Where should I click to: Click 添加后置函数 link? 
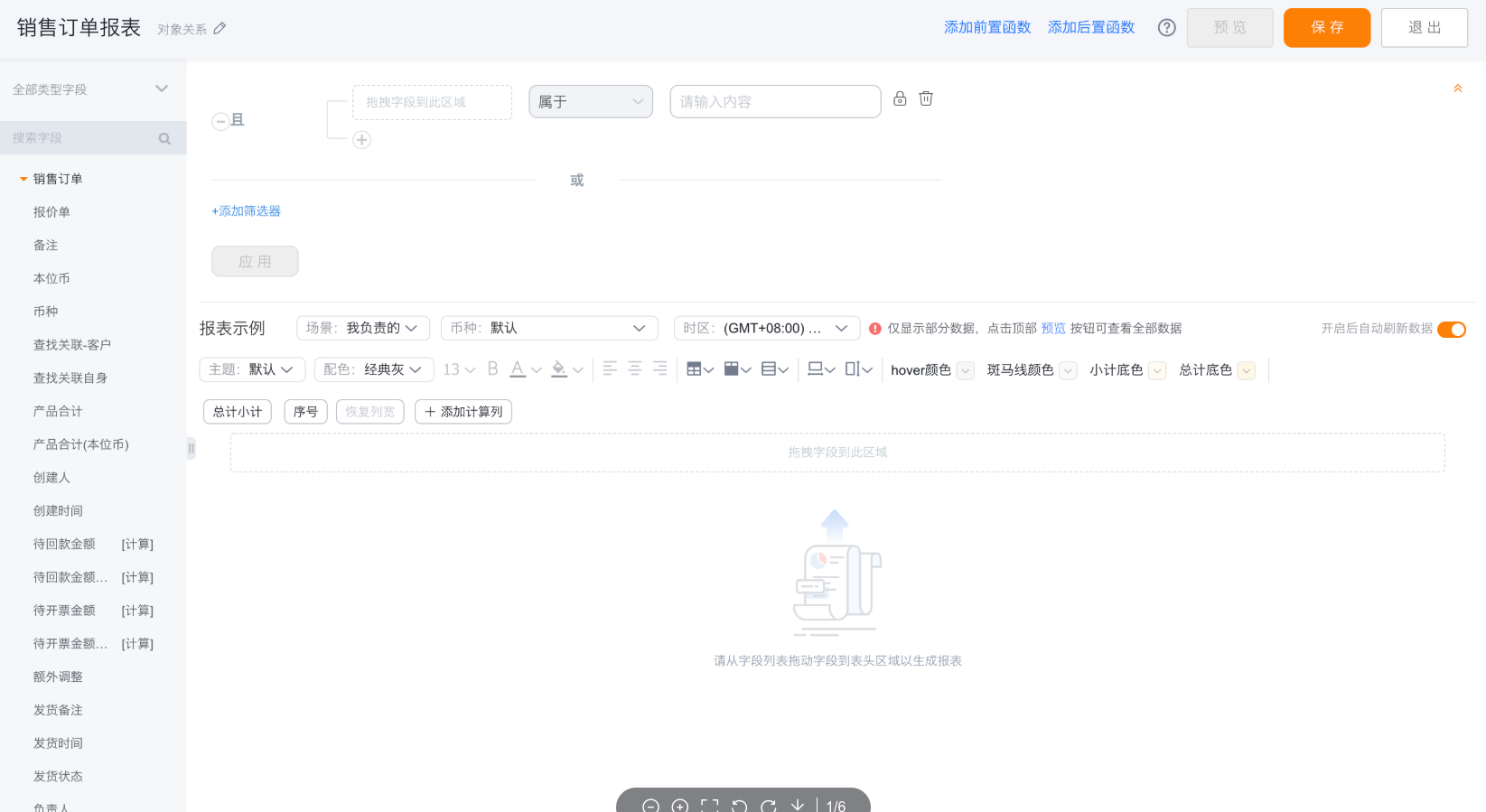[x=1091, y=27]
